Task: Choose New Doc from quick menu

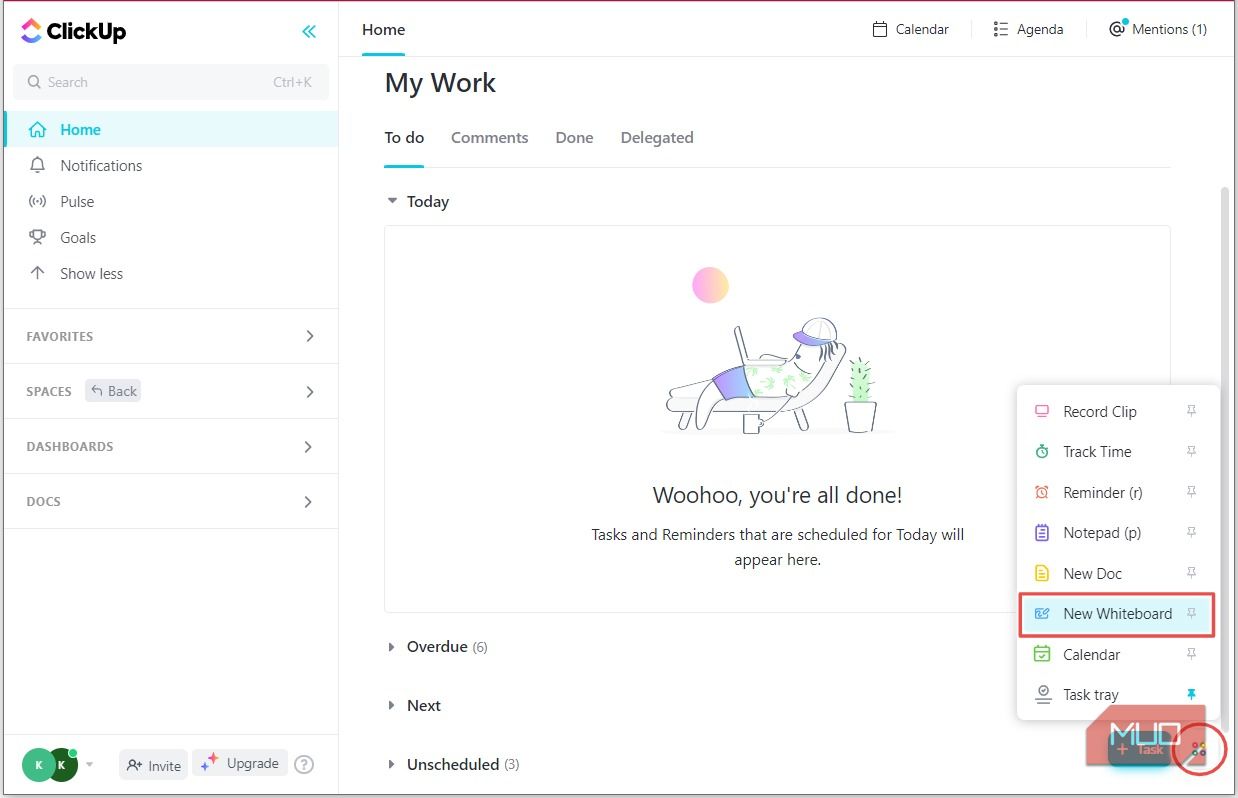Action: point(1118,573)
